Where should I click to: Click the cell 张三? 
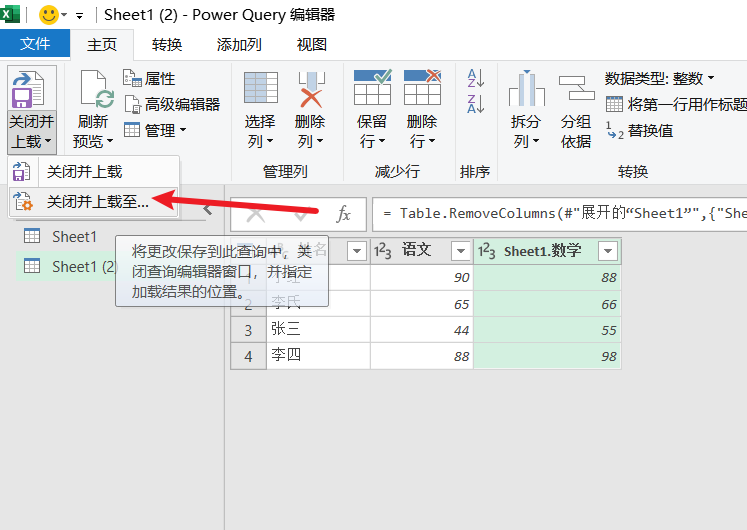(x=318, y=330)
